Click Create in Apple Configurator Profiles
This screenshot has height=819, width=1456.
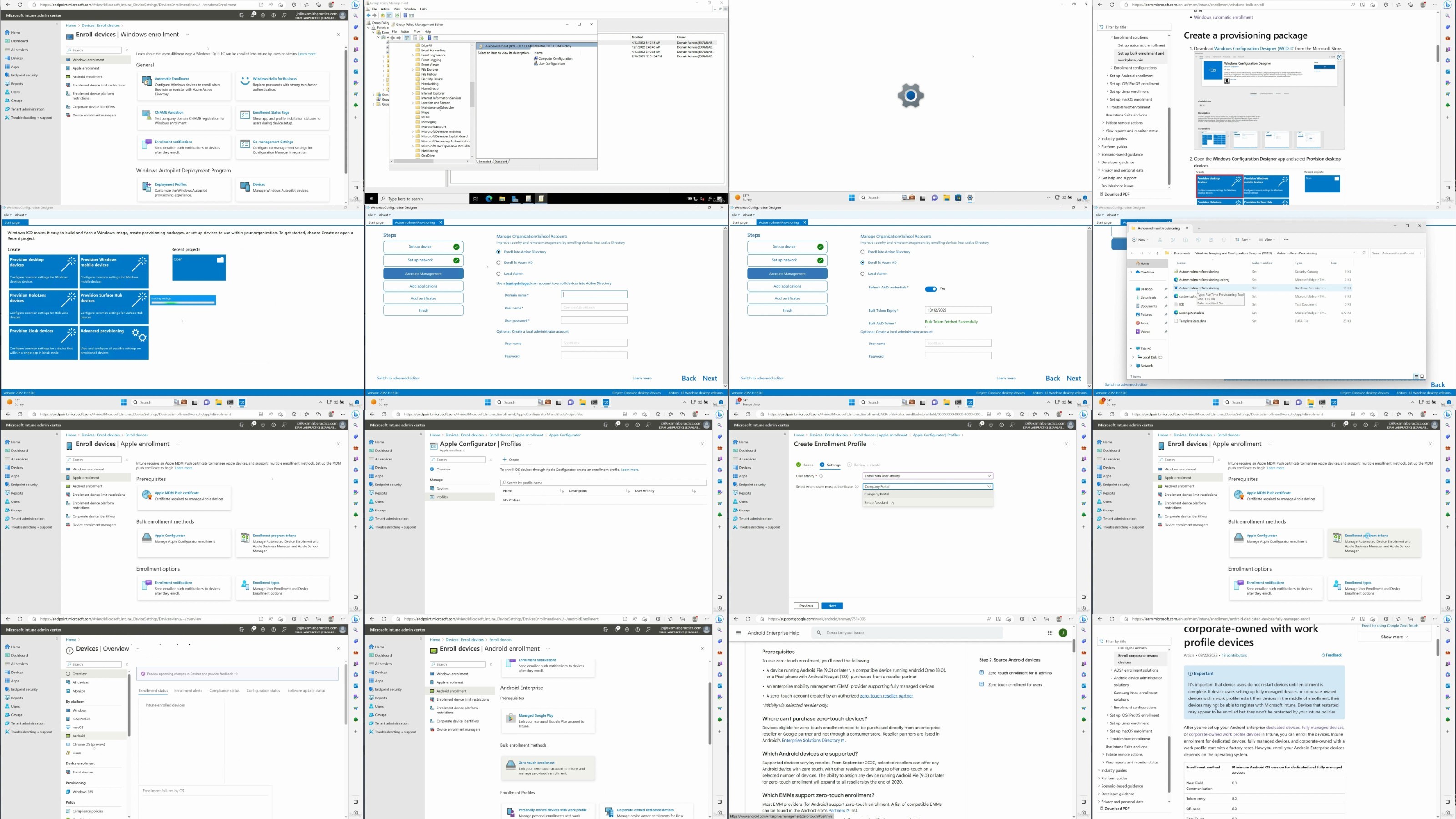click(511, 460)
